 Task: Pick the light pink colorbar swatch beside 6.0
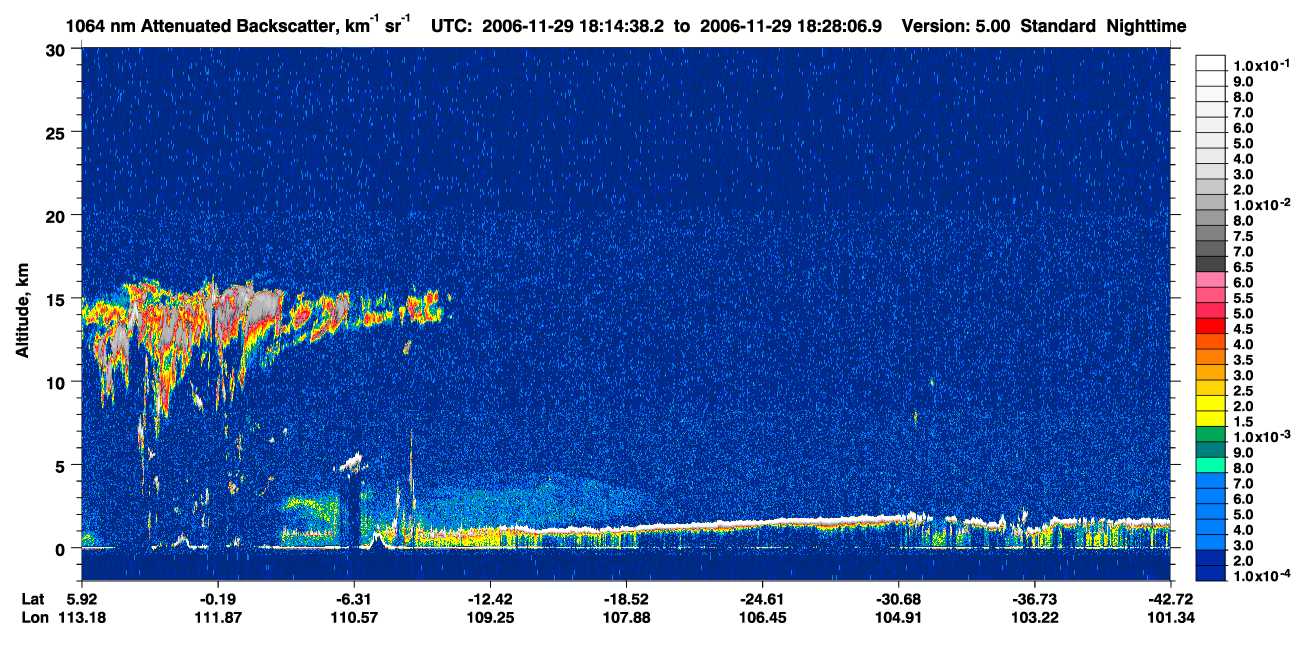click(x=1211, y=280)
